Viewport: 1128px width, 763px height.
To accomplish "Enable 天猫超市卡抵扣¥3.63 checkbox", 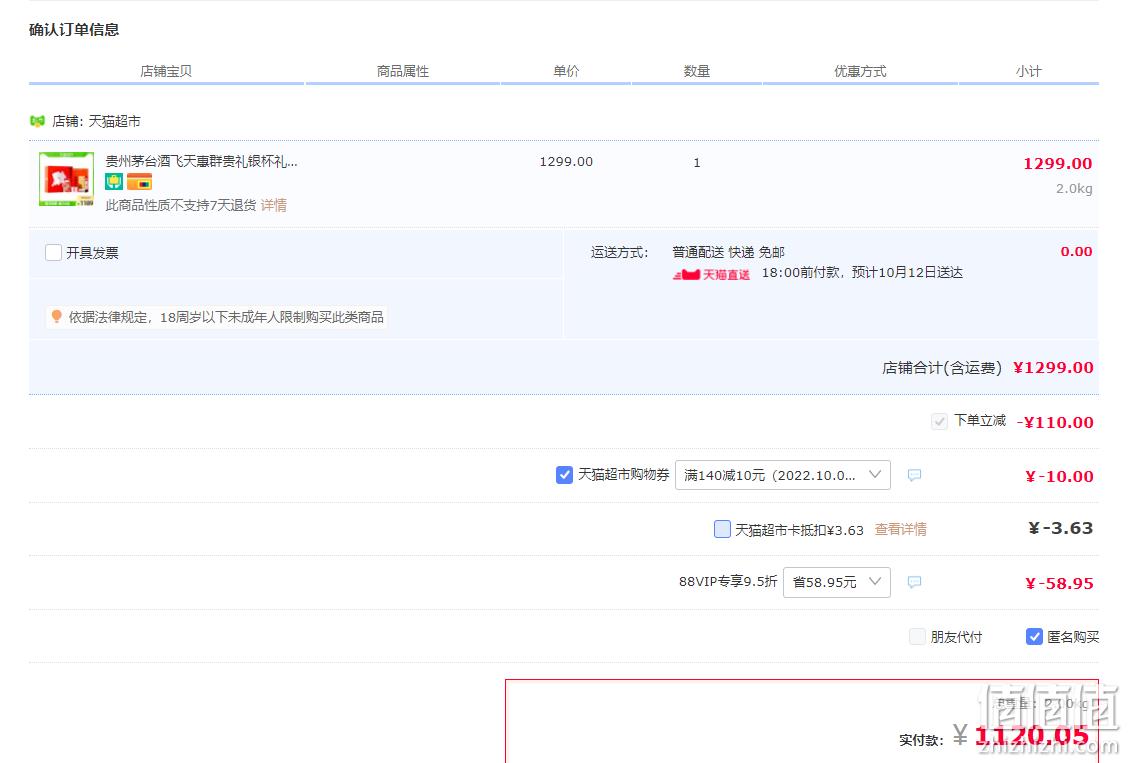I will (x=722, y=529).
